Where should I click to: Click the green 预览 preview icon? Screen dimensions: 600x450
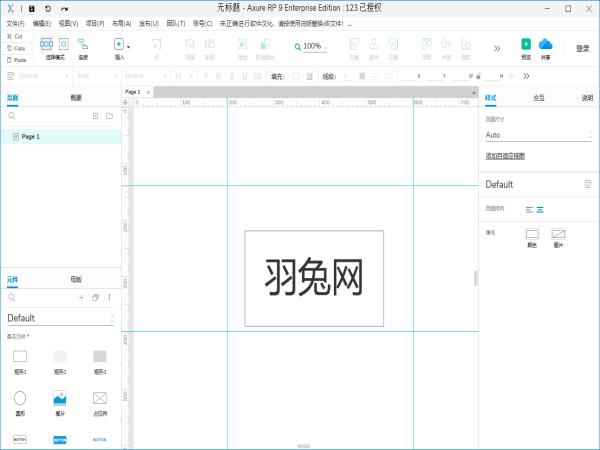tap(526, 44)
